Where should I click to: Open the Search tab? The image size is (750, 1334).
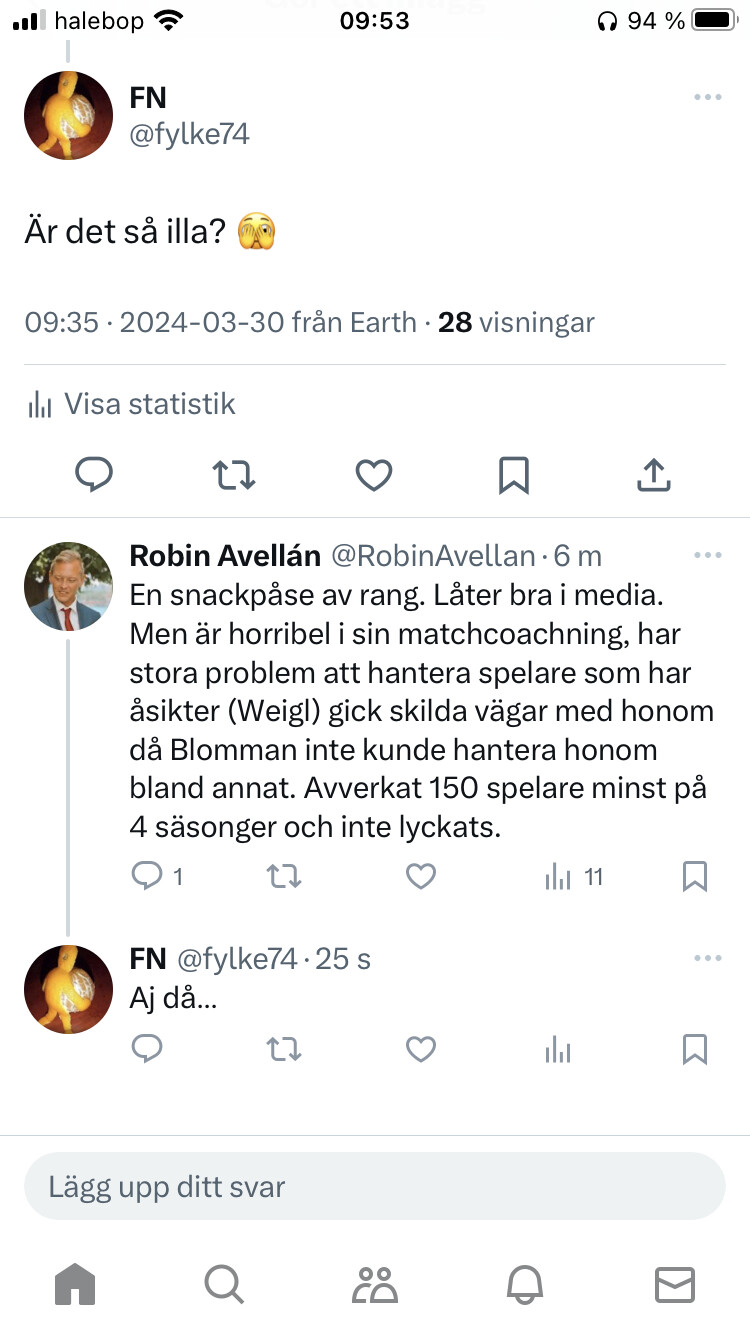pyautogui.click(x=224, y=1284)
